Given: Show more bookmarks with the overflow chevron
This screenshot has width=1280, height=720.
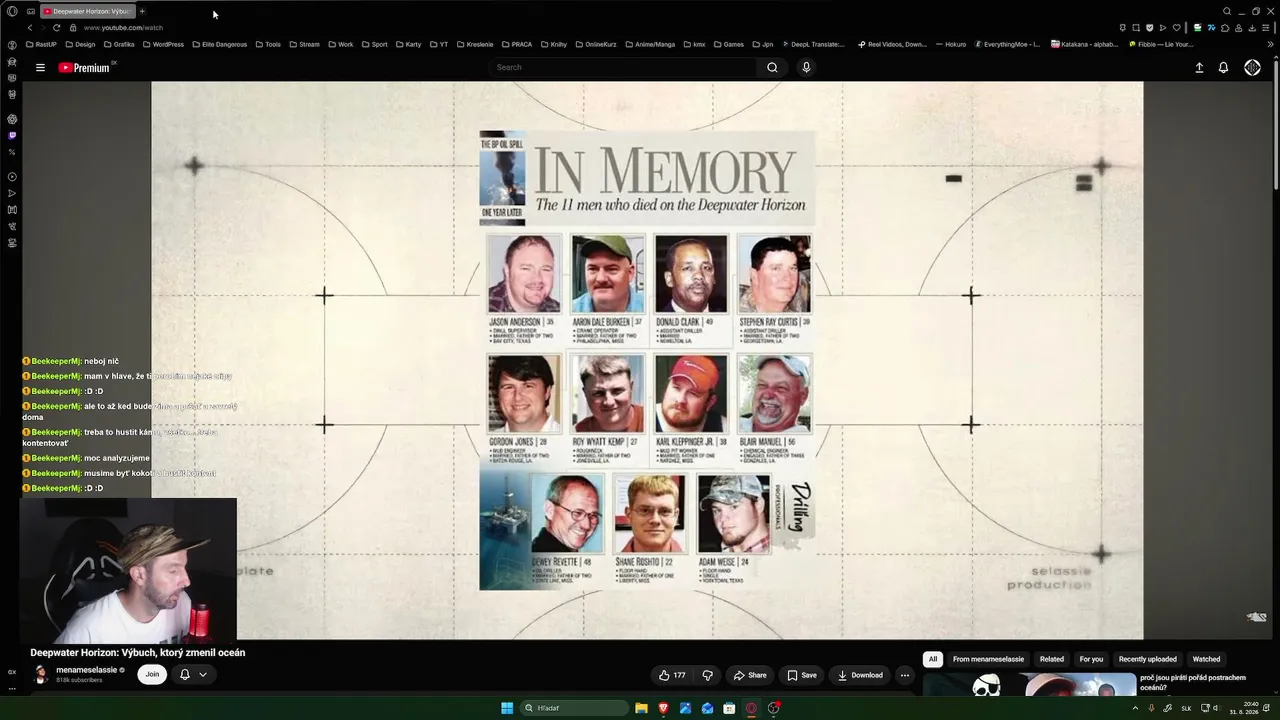Looking at the screenshot, I should point(1270,44).
